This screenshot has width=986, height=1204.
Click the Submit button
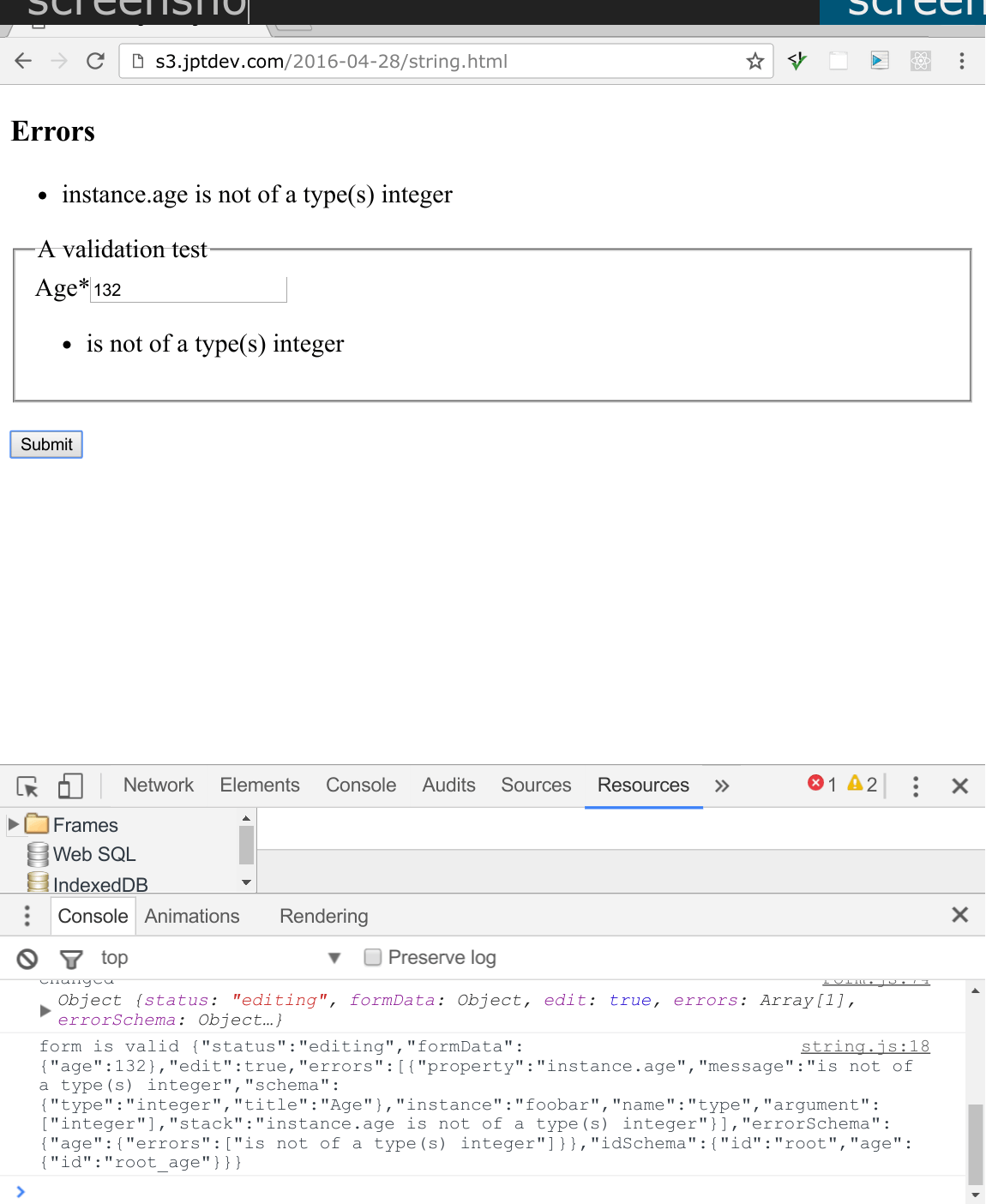point(45,444)
